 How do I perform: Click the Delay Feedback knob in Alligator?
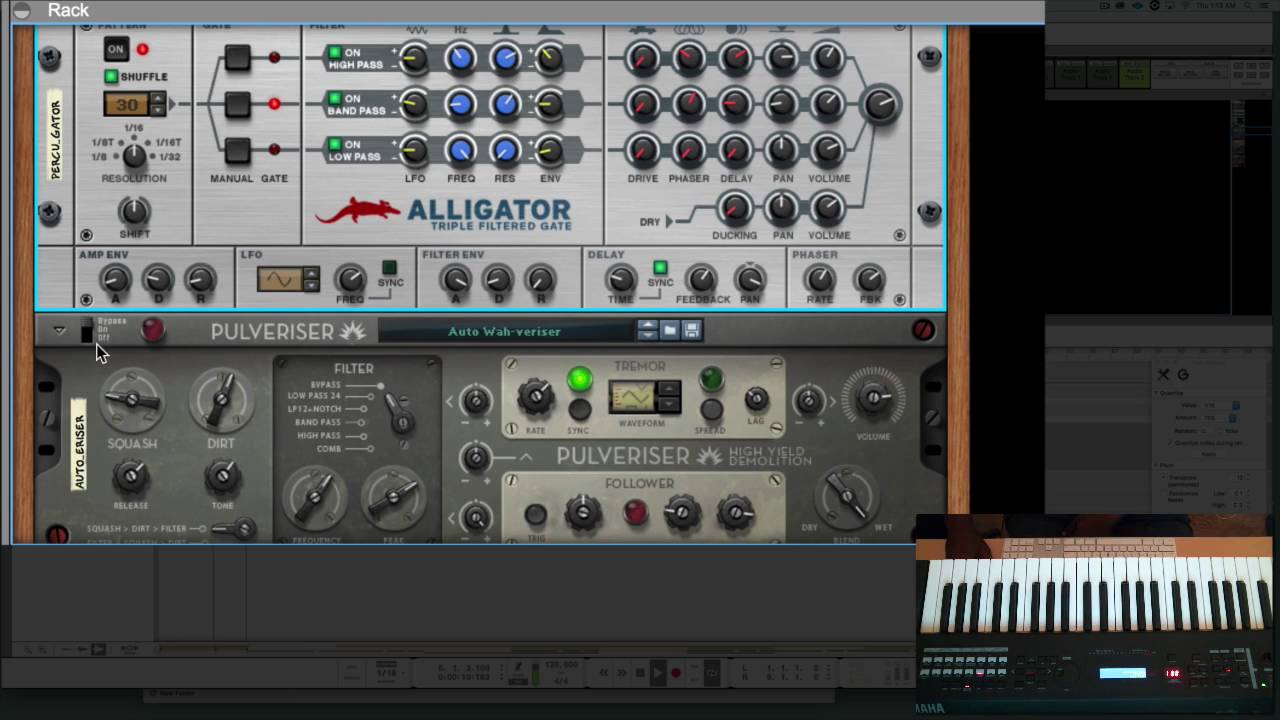pyautogui.click(x=702, y=280)
